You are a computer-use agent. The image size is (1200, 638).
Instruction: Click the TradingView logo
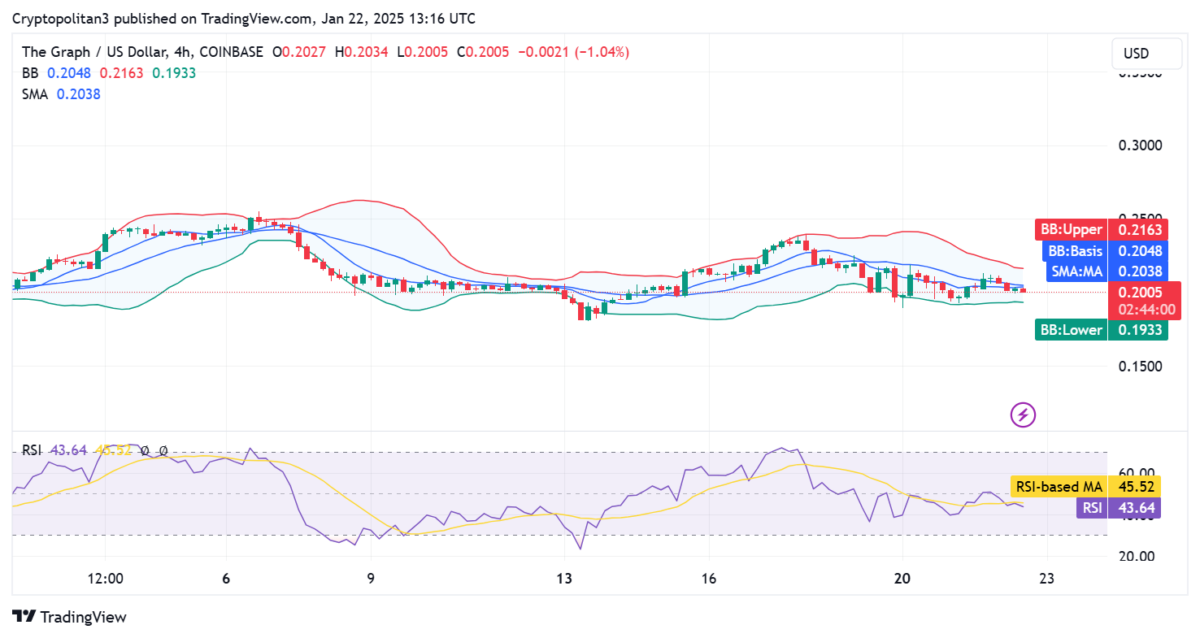[70, 617]
